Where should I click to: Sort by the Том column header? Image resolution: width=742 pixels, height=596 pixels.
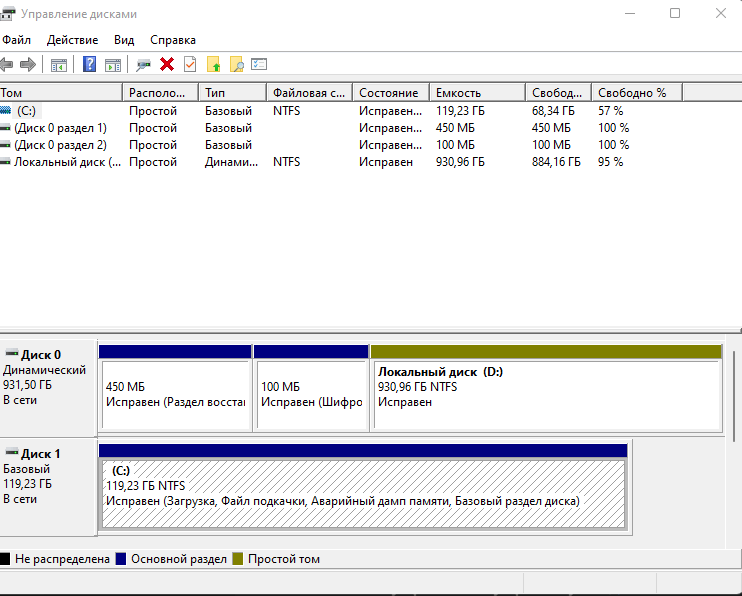click(x=61, y=92)
